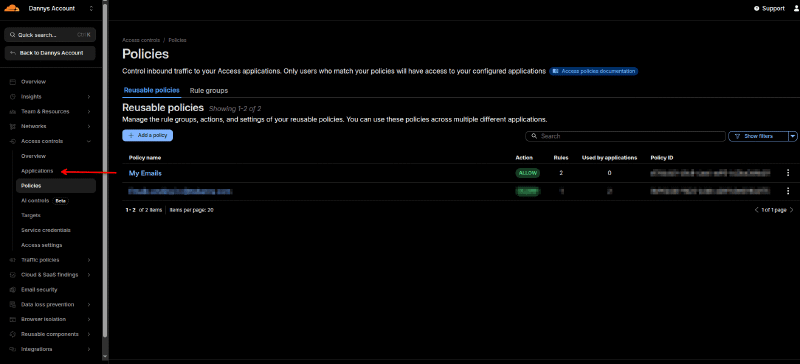Click the Cloudflare logo icon

coord(12,8)
